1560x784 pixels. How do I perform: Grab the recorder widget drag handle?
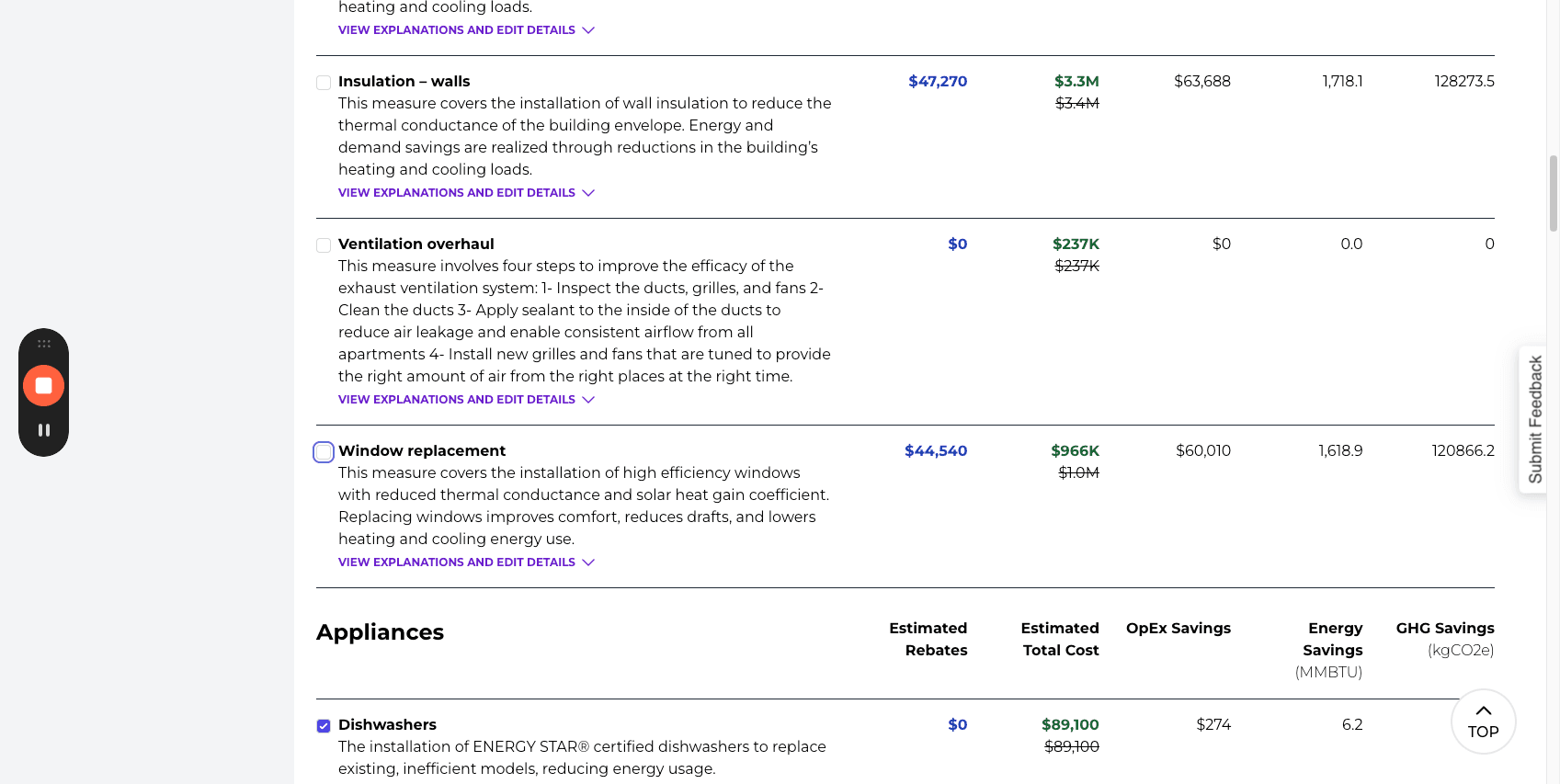click(43, 344)
